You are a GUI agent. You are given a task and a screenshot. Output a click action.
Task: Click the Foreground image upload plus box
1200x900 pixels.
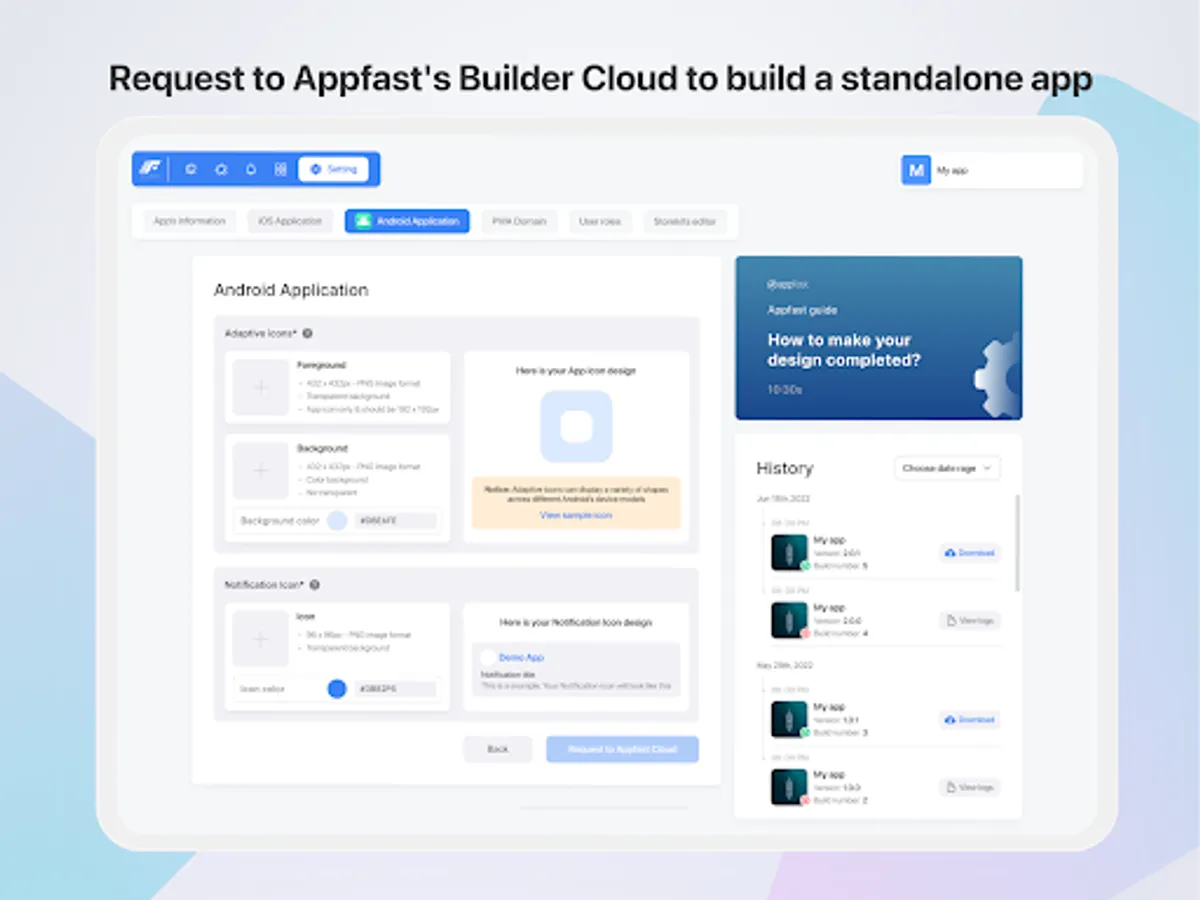pos(261,387)
